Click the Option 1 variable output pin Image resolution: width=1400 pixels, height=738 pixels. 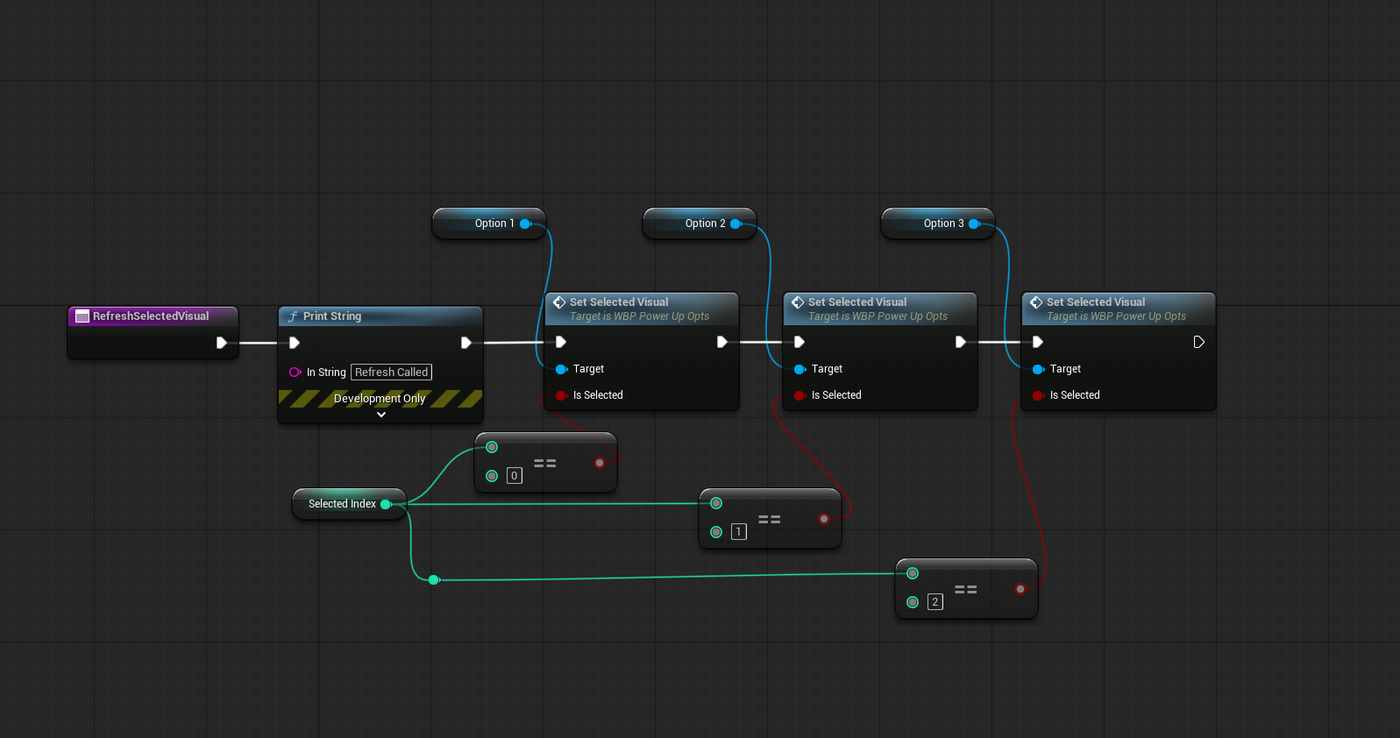pyautogui.click(x=525, y=224)
